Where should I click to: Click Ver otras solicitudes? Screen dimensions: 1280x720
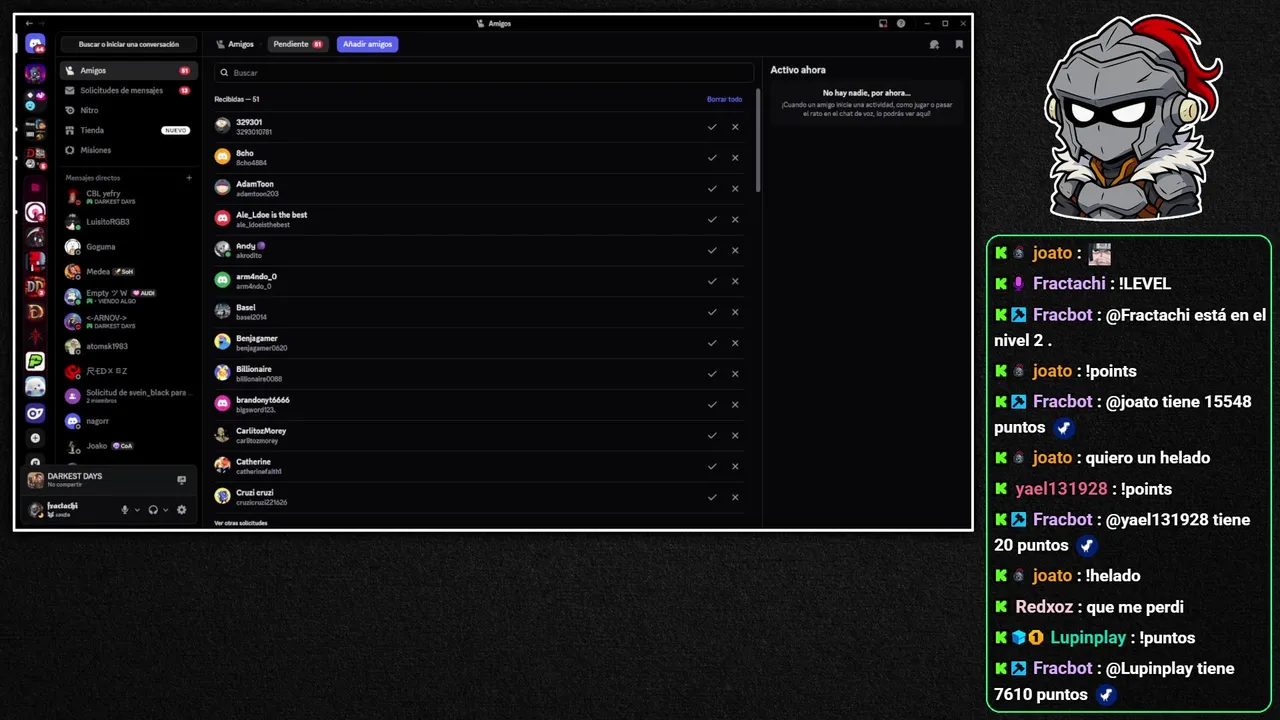(x=240, y=523)
